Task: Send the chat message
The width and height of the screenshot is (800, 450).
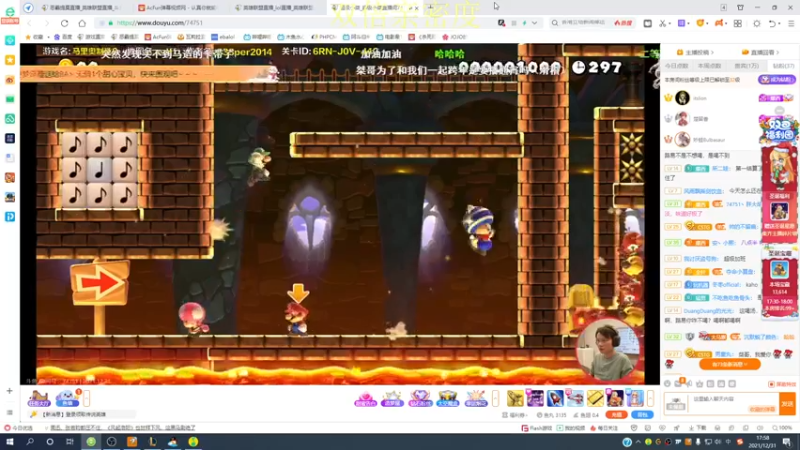Action: [x=788, y=404]
